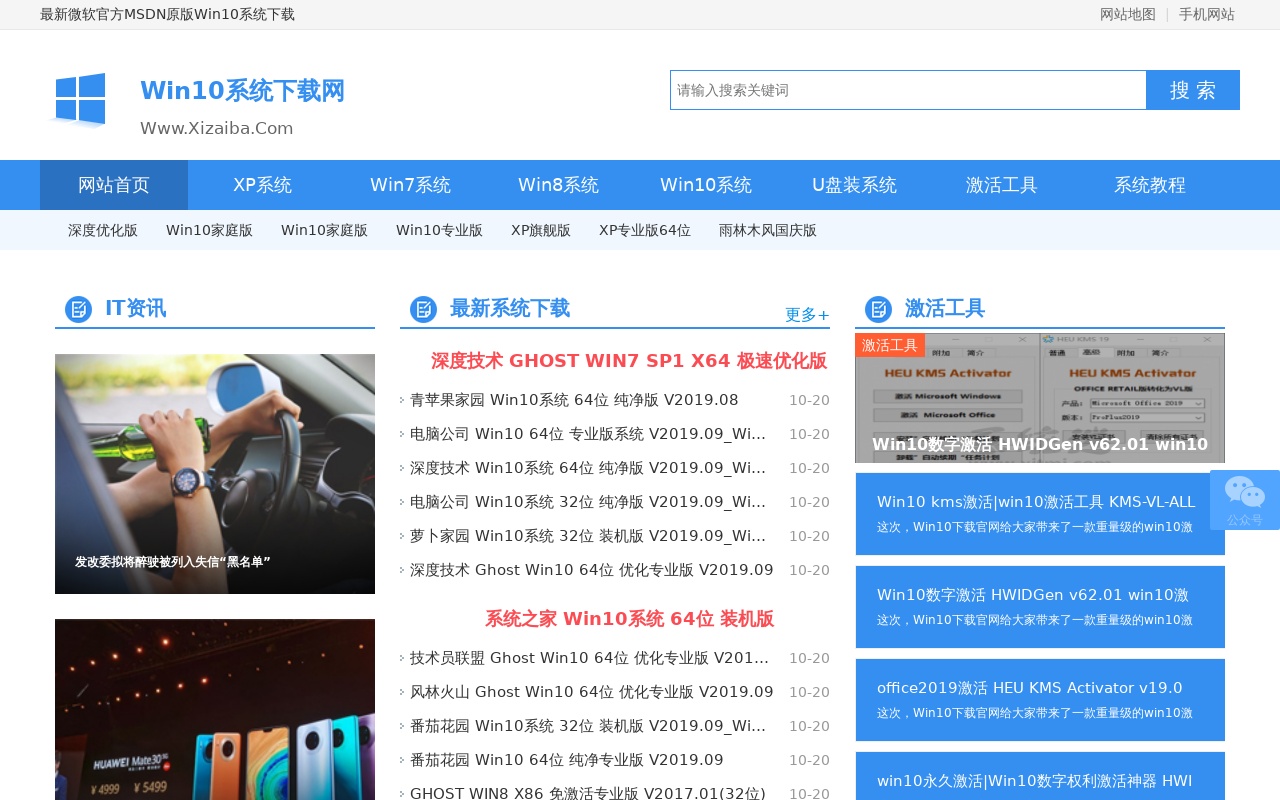Open the 网站首页 nav tab
The image size is (1280, 800).
tap(114, 185)
